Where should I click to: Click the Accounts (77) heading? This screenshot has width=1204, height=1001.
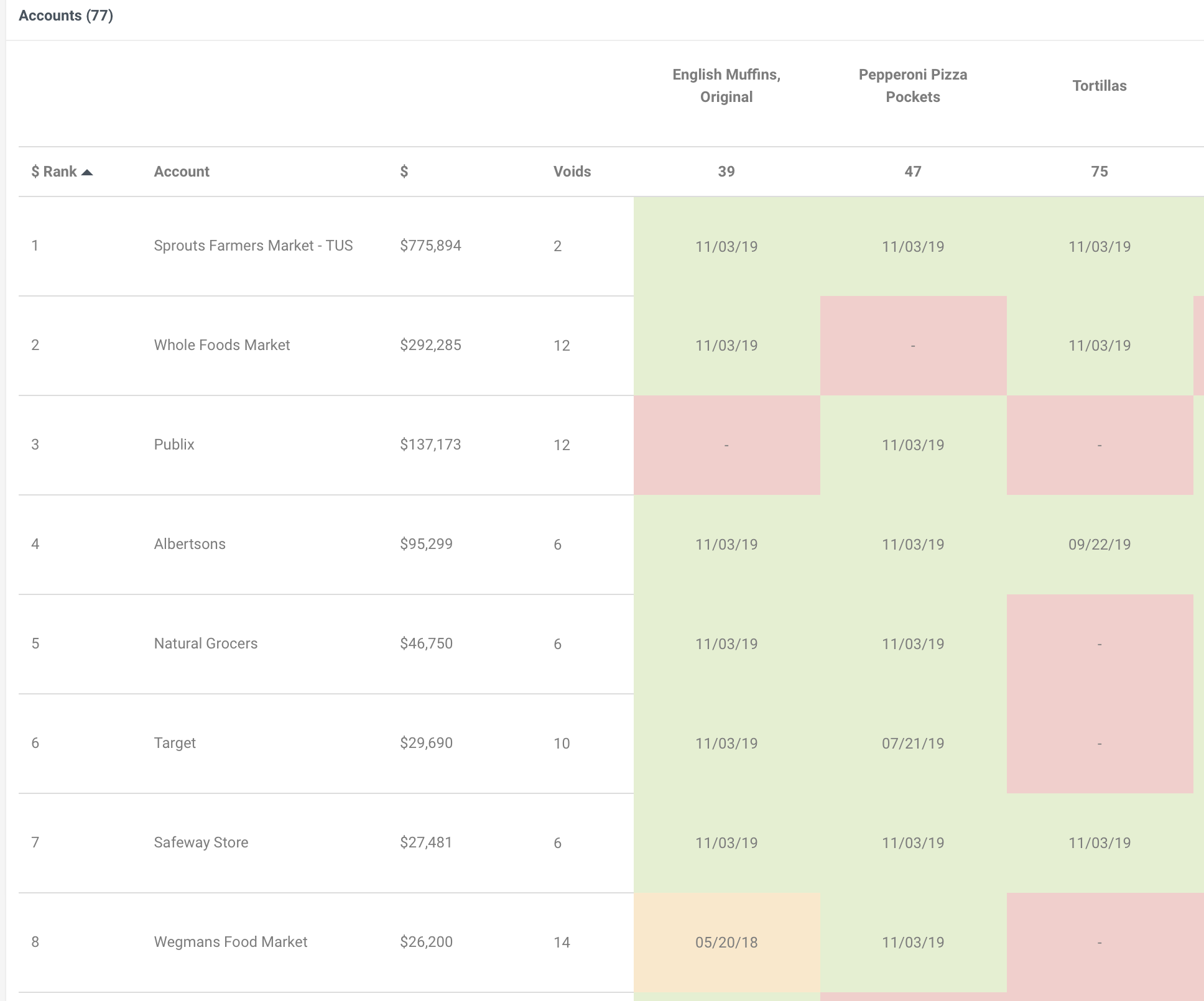tap(66, 16)
